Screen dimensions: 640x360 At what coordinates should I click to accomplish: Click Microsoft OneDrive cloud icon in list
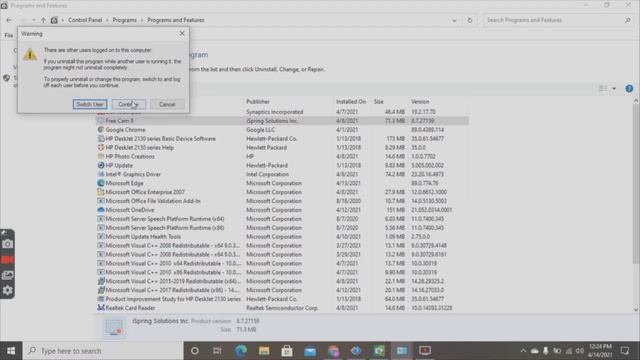click(101, 210)
